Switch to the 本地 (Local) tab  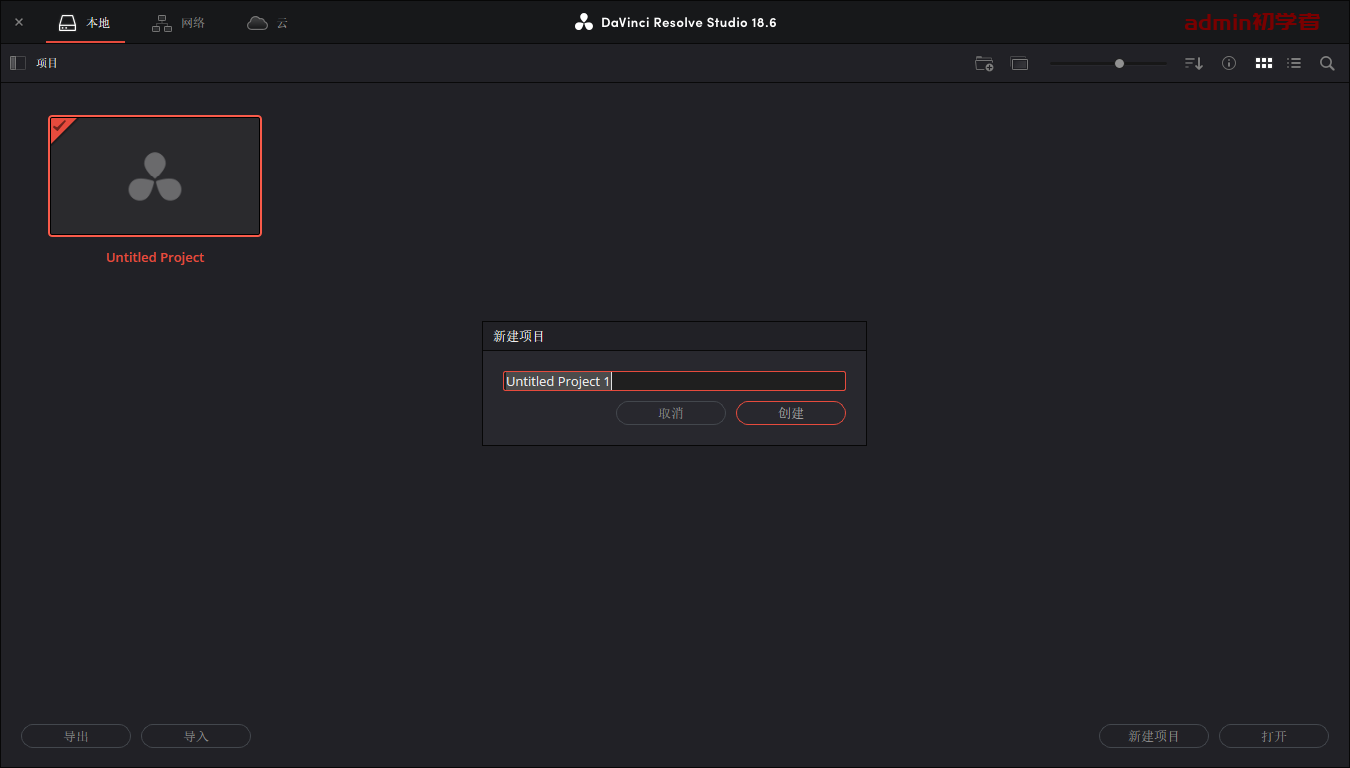[x=85, y=22]
